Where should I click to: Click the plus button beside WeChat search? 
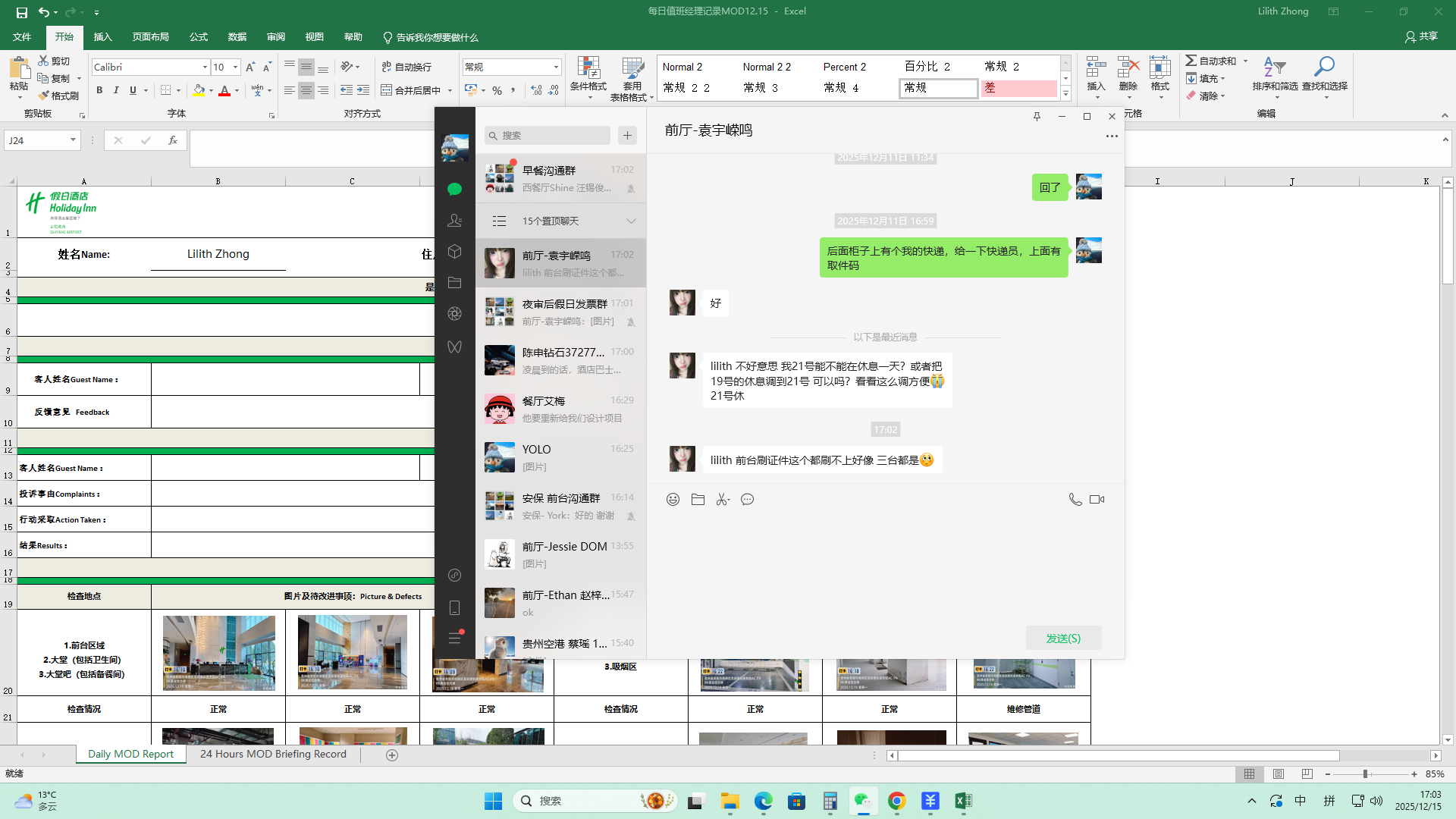click(627, 135)
